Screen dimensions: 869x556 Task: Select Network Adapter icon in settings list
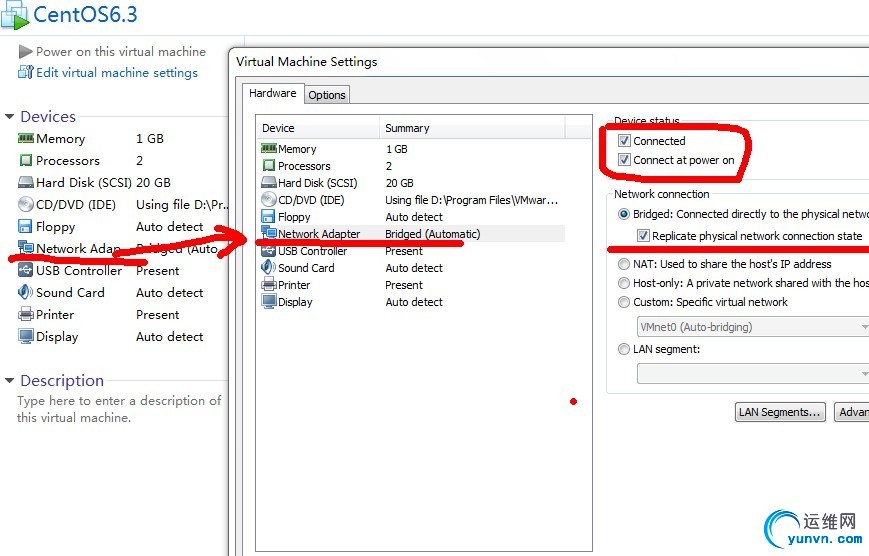tap(268, 233)
